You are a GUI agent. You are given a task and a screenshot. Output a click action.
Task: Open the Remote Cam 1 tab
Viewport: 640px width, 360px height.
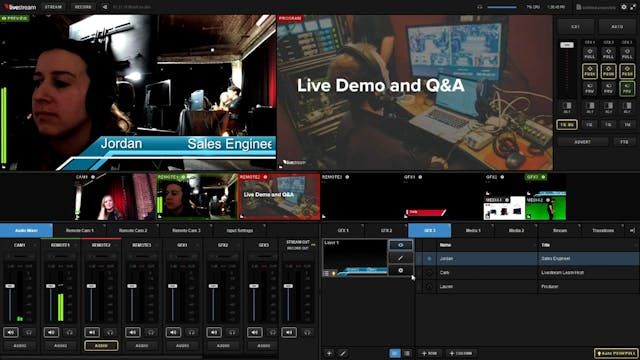tap(80, 231)
